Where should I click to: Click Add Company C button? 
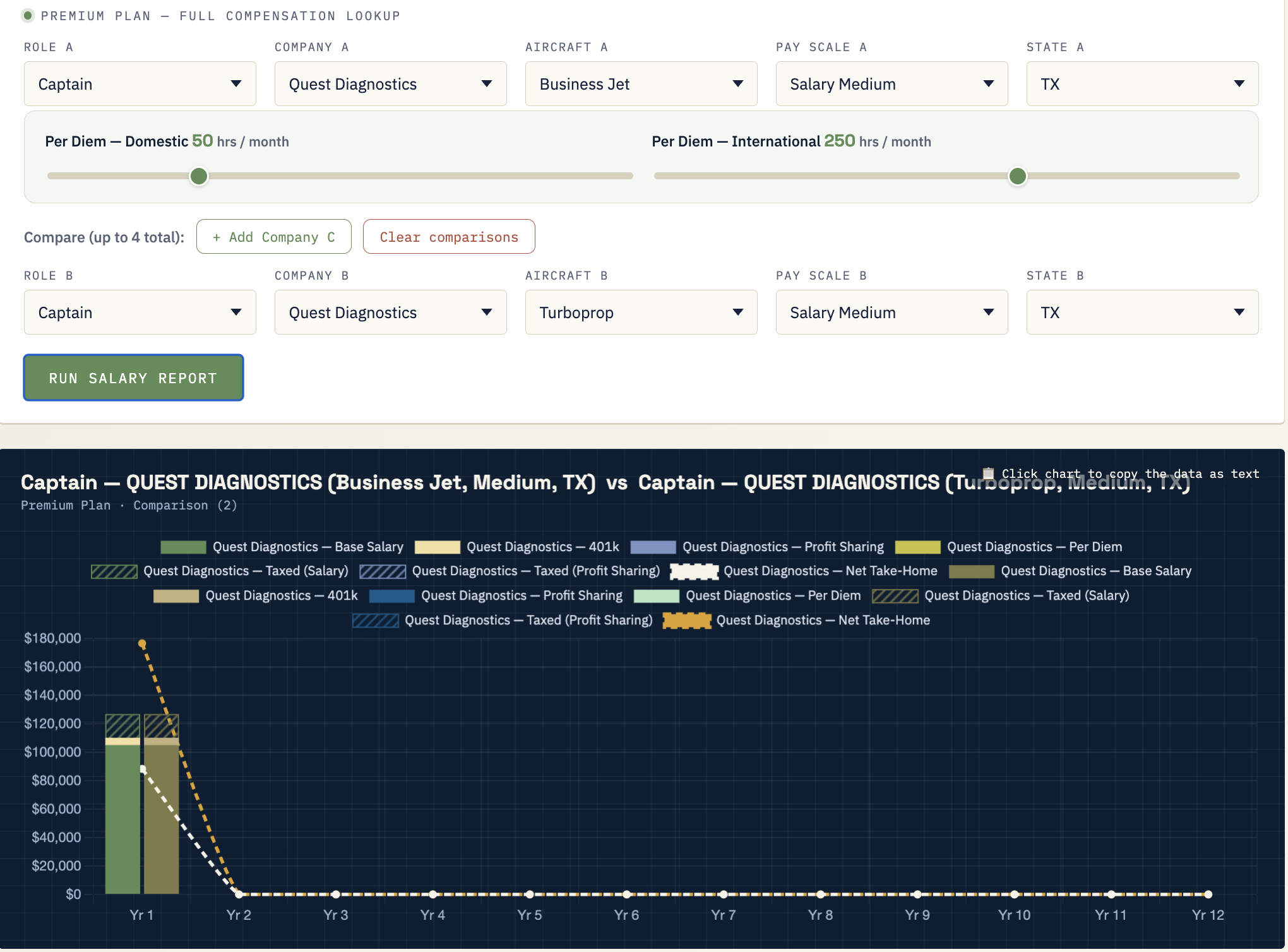(x=274, y=237)
